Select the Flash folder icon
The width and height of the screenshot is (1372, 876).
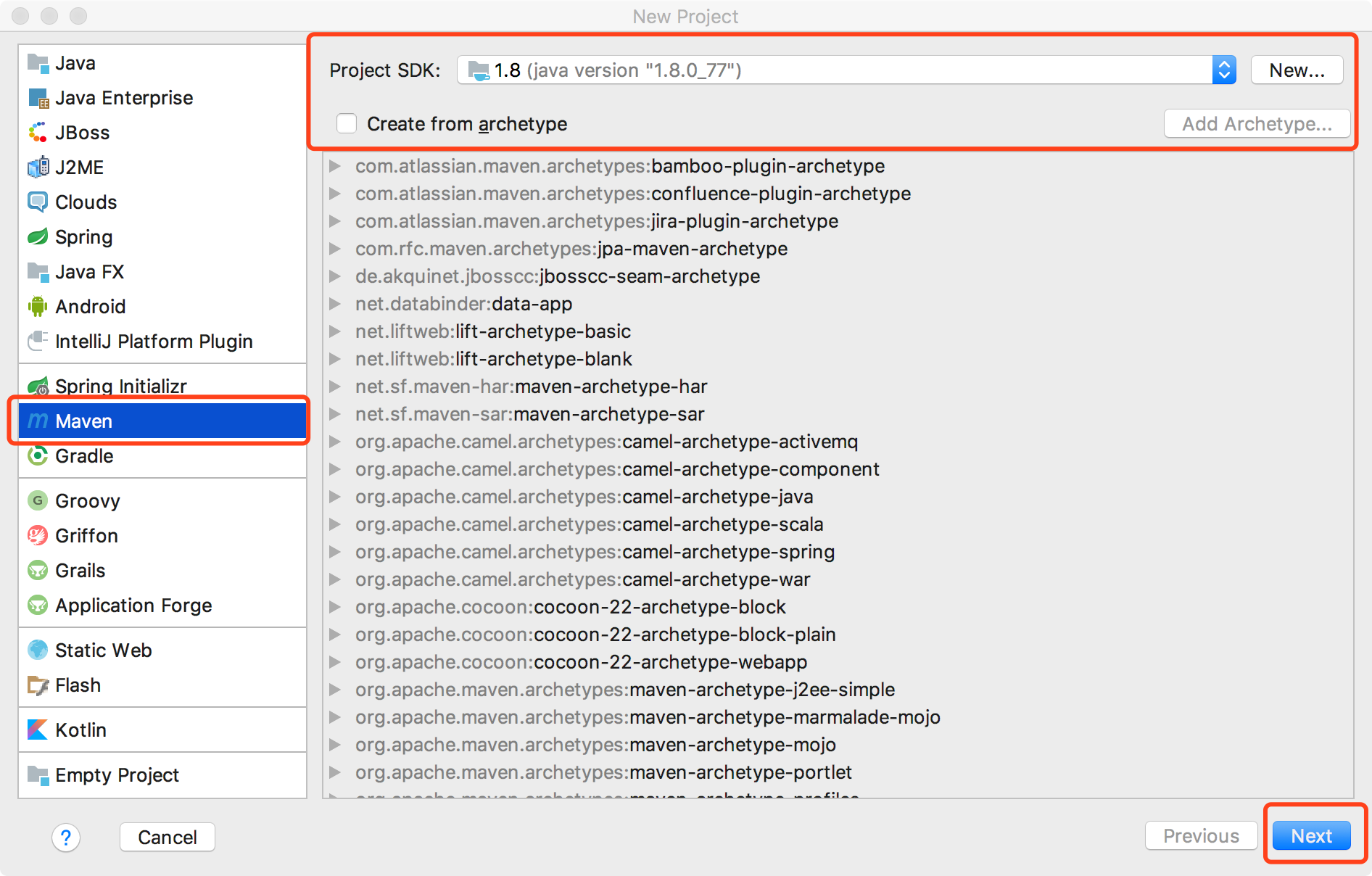pos(38,685)
